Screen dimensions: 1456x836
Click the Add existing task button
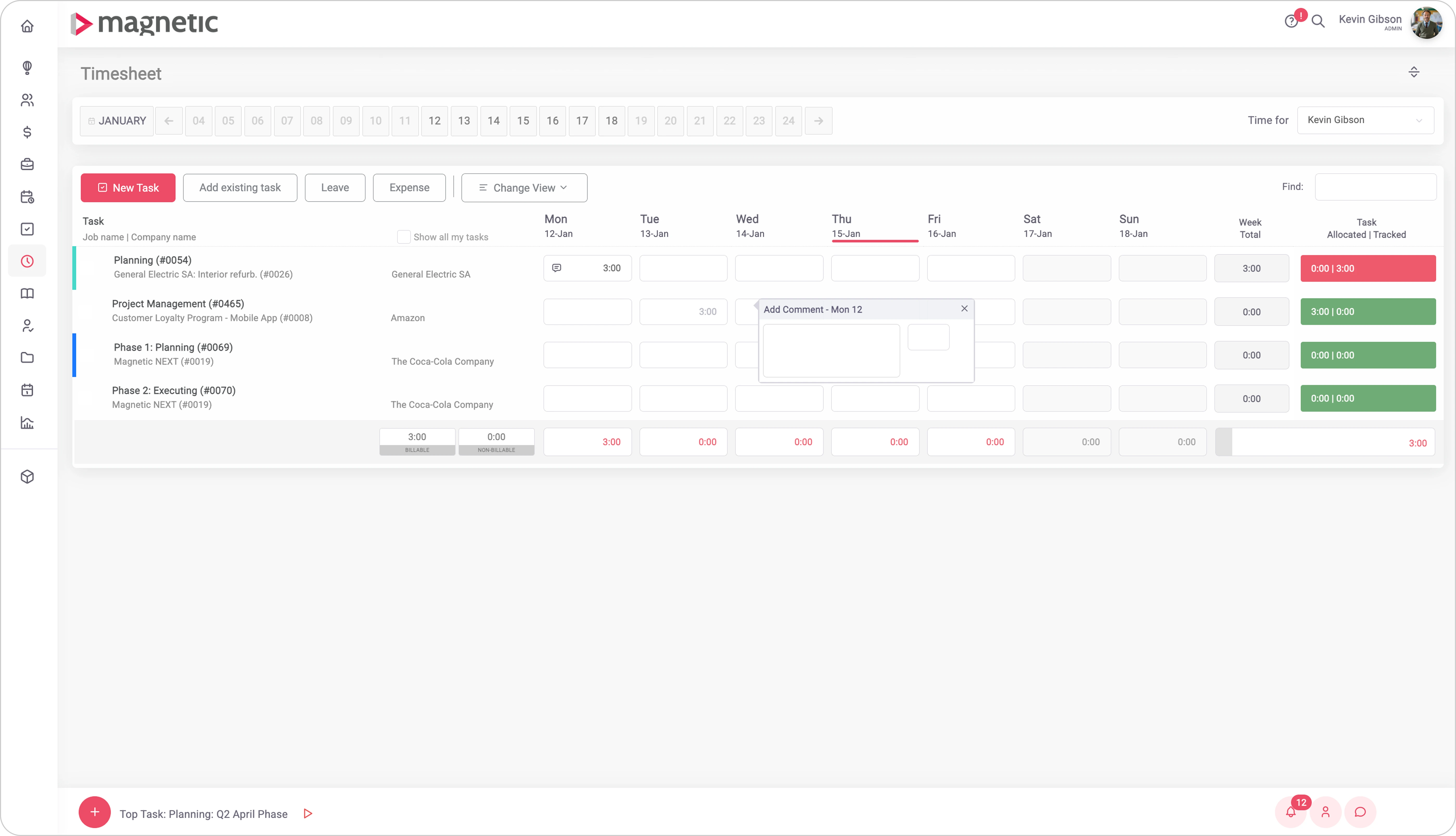tap(240, 188)
